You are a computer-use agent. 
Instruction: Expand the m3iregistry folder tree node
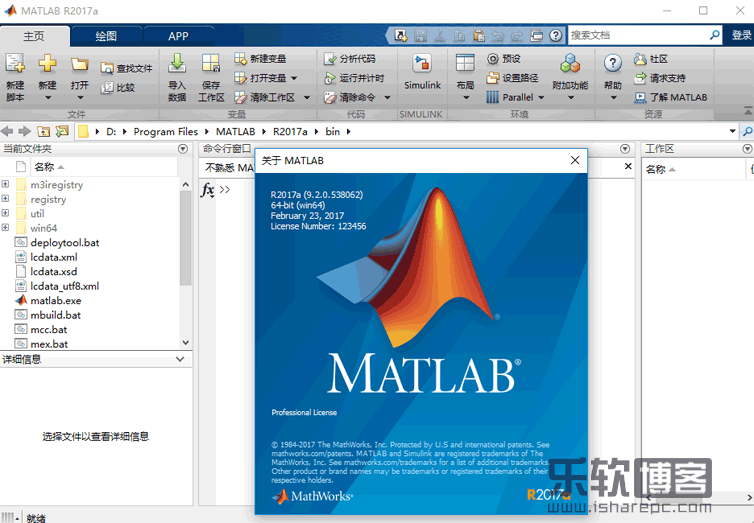[x=6, y=185]
